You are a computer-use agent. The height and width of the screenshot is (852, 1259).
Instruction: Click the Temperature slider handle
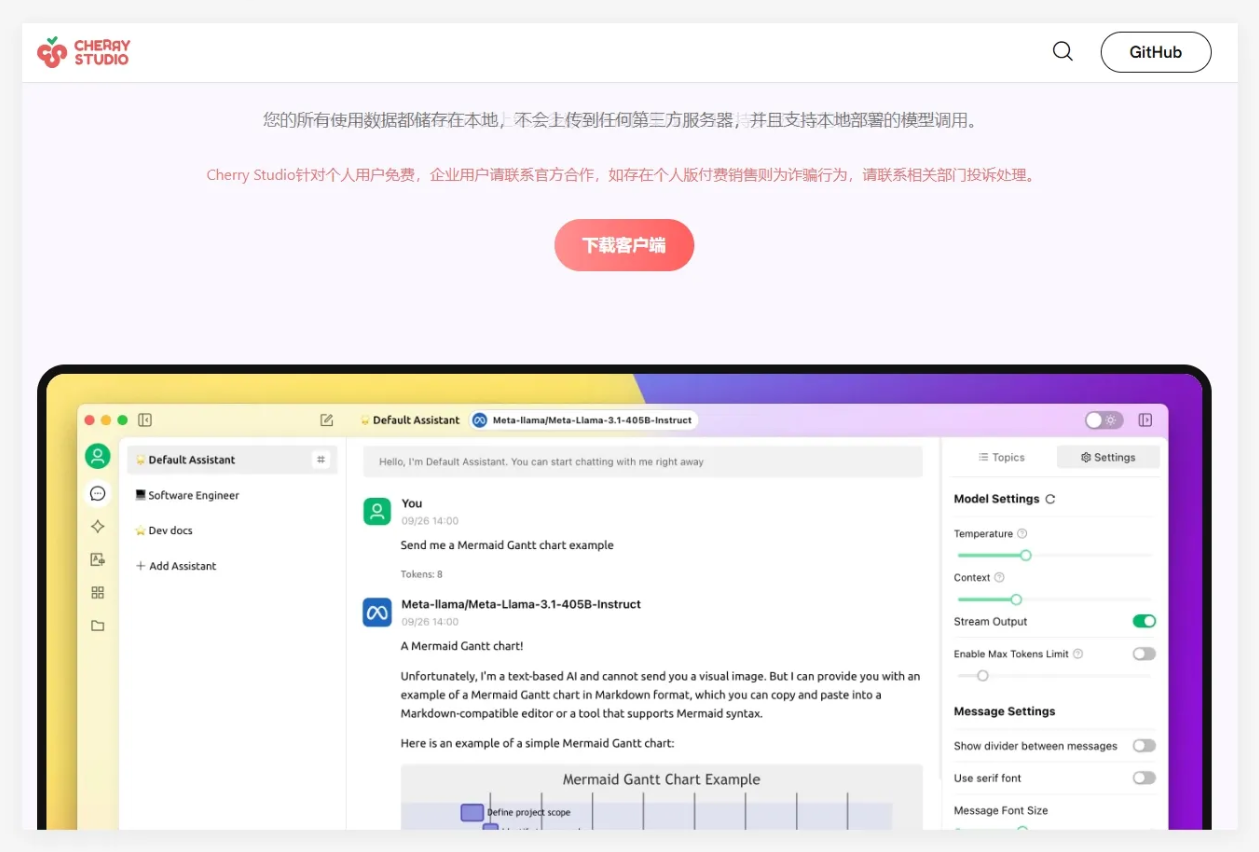pyautogui.click(x=1025, y=555)
